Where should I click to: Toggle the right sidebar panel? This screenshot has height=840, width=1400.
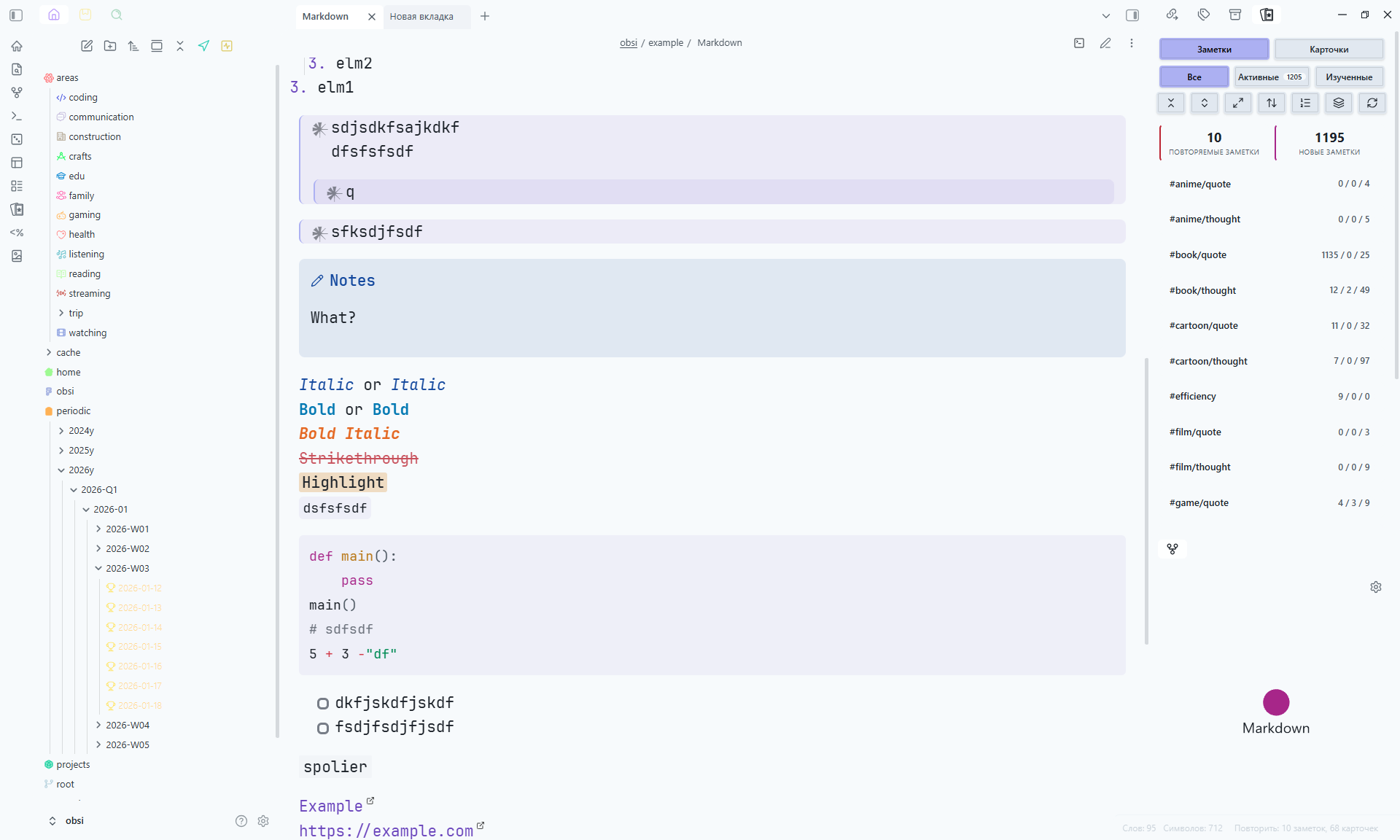coord(1132,15)
